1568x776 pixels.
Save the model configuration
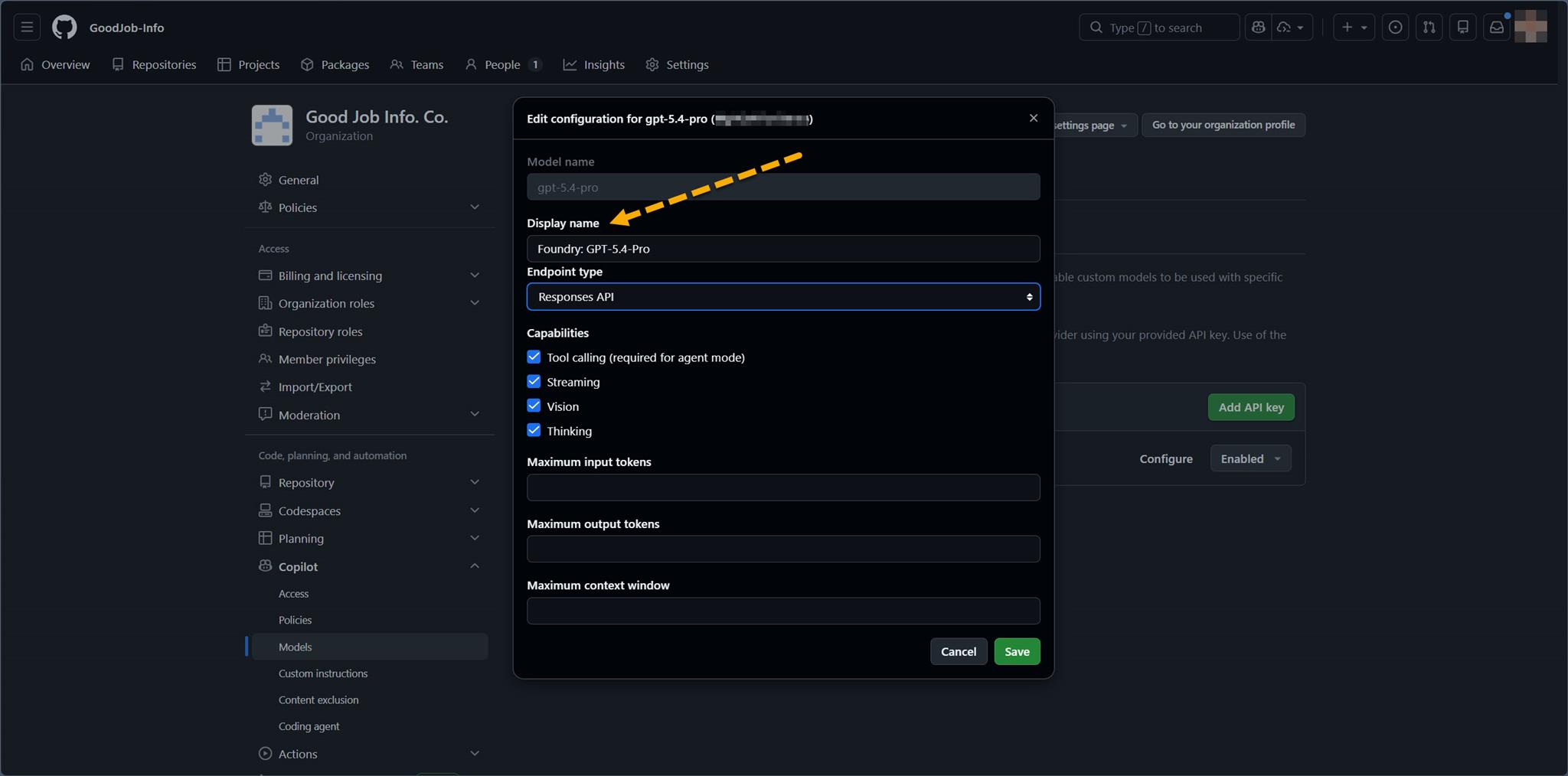pyautogui.click(x=1016, y=652)
